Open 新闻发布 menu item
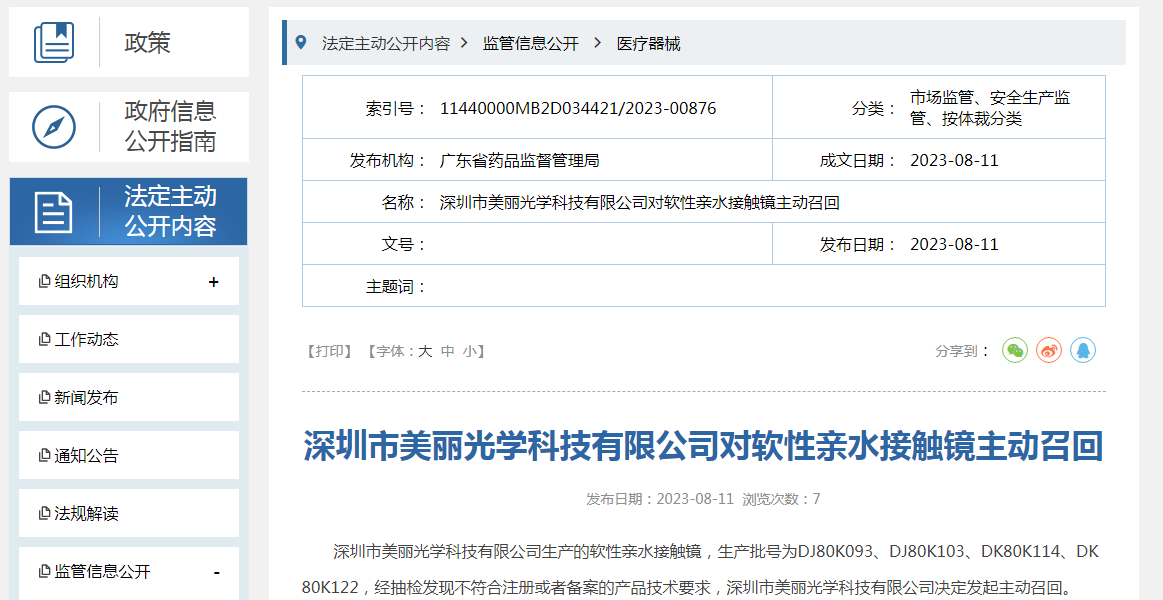 pyautogui.click(x=129, y=397)
